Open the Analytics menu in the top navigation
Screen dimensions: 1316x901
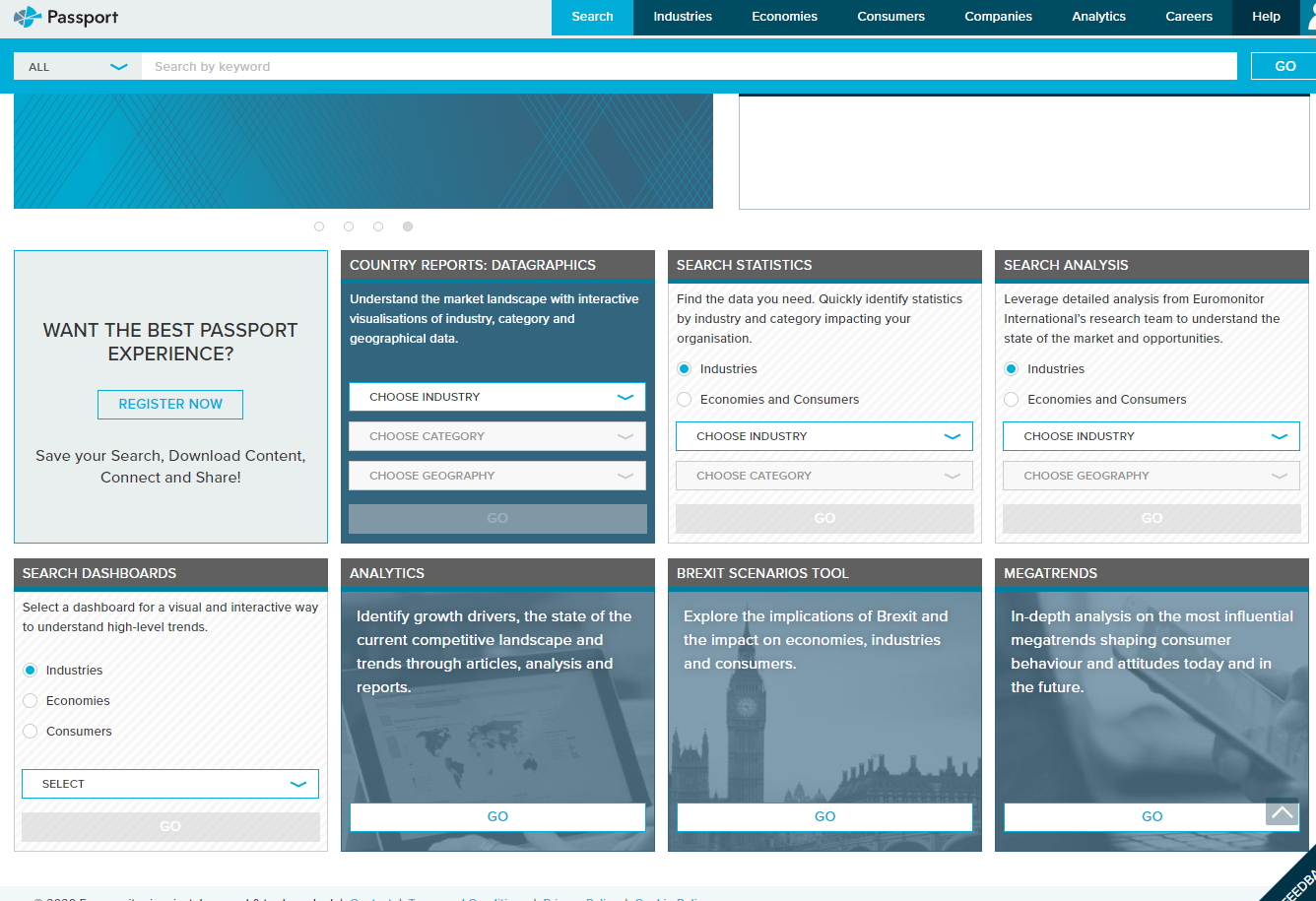pyautogui.click(x=1098, y=17)
